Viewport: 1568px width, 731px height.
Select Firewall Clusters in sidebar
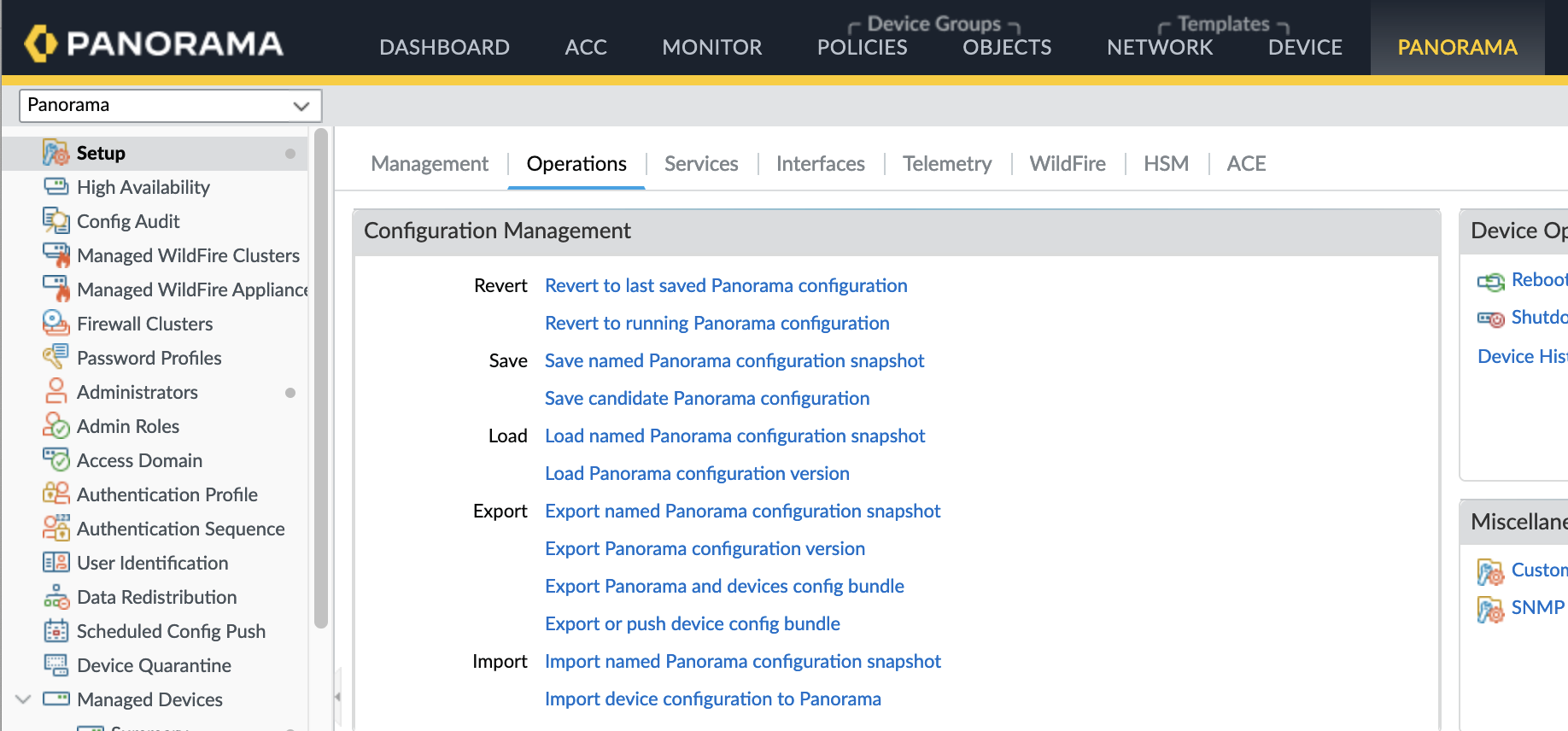(x=144, y=324)
